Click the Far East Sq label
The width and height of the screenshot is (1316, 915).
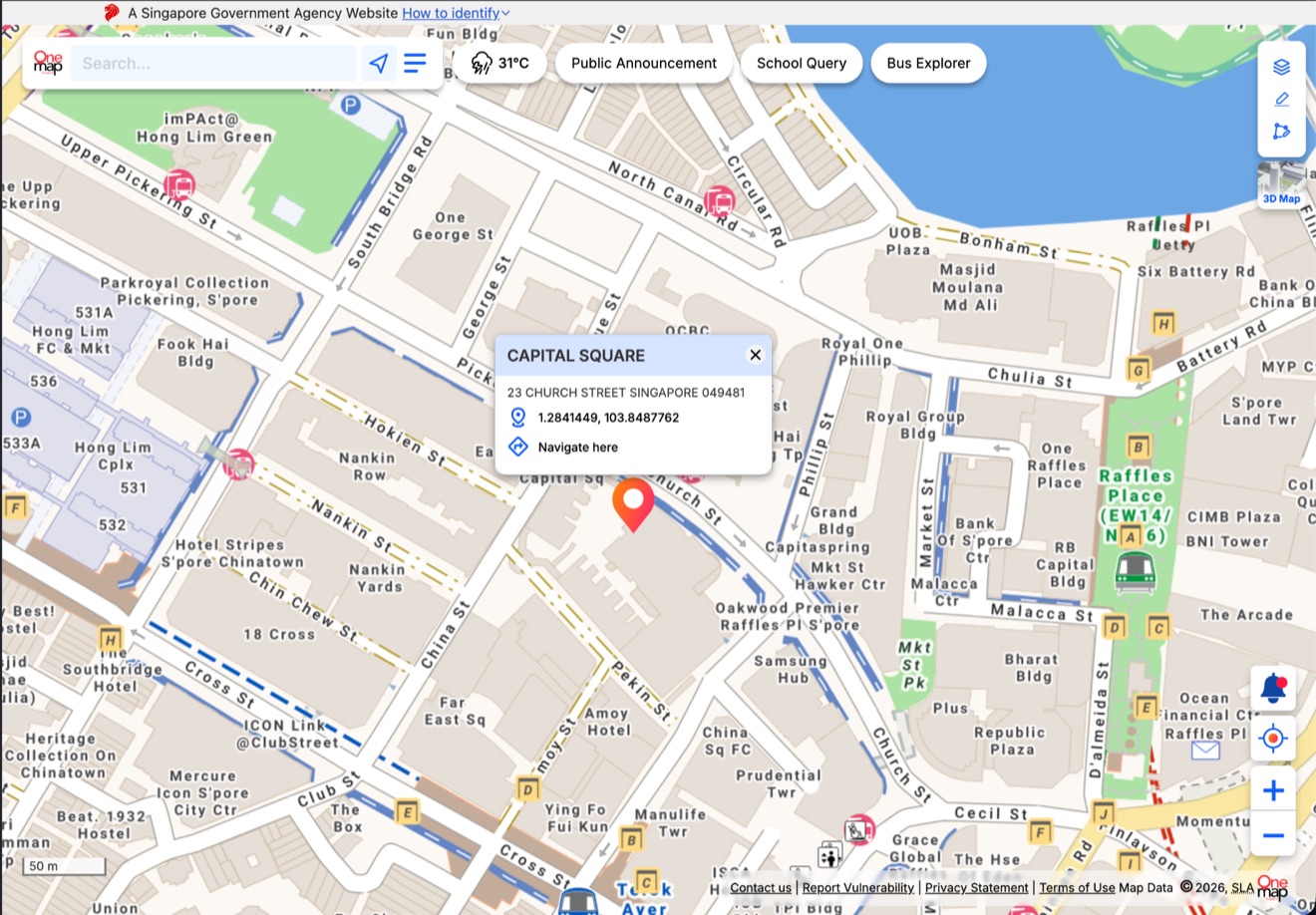coord(455,711)
